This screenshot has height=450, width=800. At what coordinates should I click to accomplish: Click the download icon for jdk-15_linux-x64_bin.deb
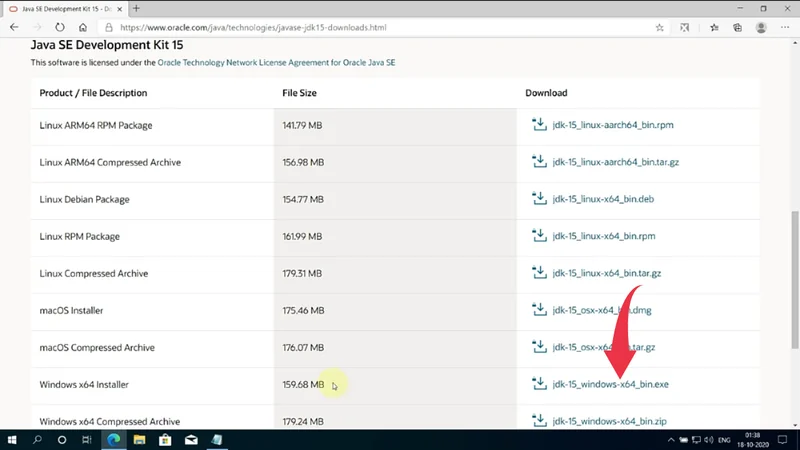(538, 199)
